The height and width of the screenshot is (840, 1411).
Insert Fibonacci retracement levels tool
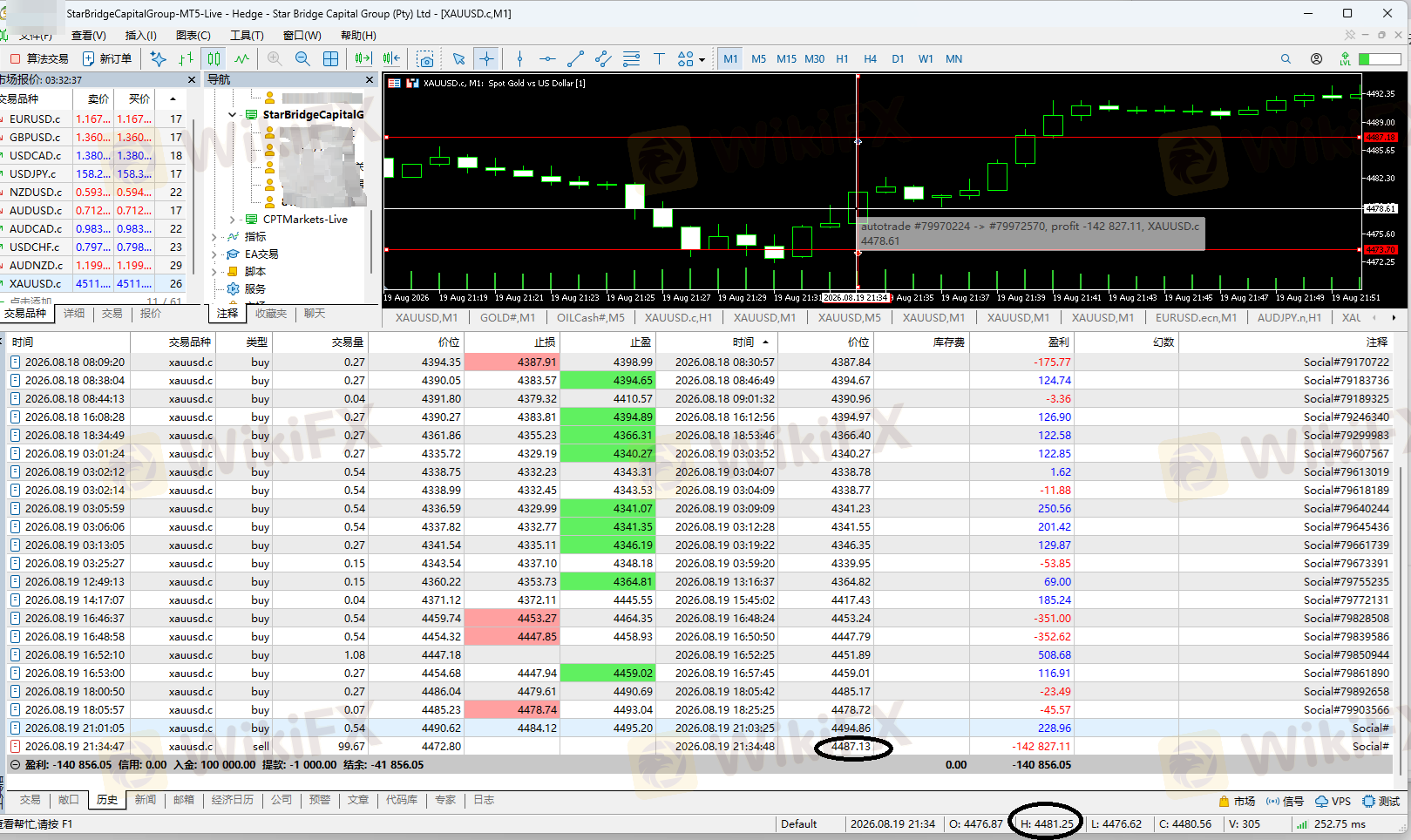[x=631, y=58]
